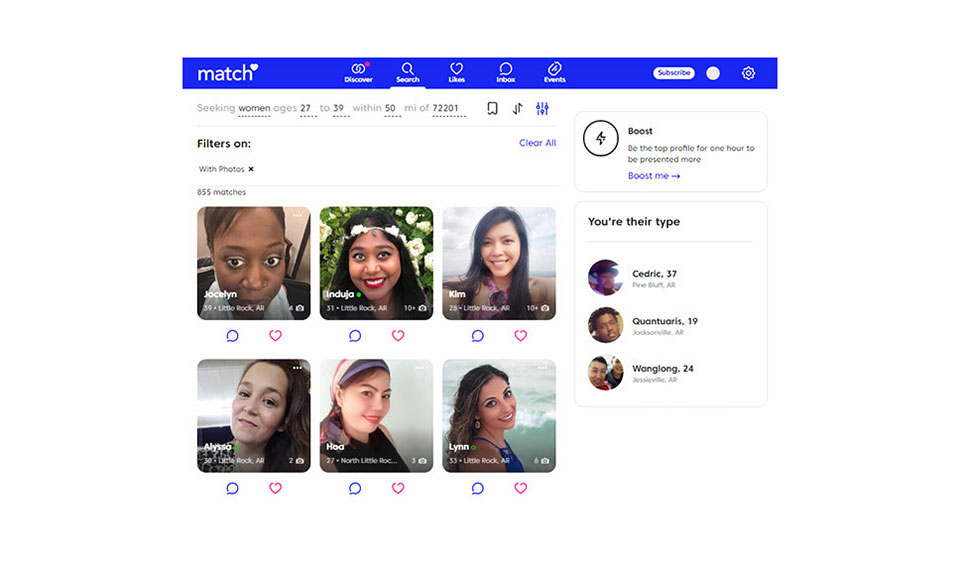Open the filter sliders icon
Image resolution: width=960 pixels, height=561 pixels.
click(x=542, y=109)
